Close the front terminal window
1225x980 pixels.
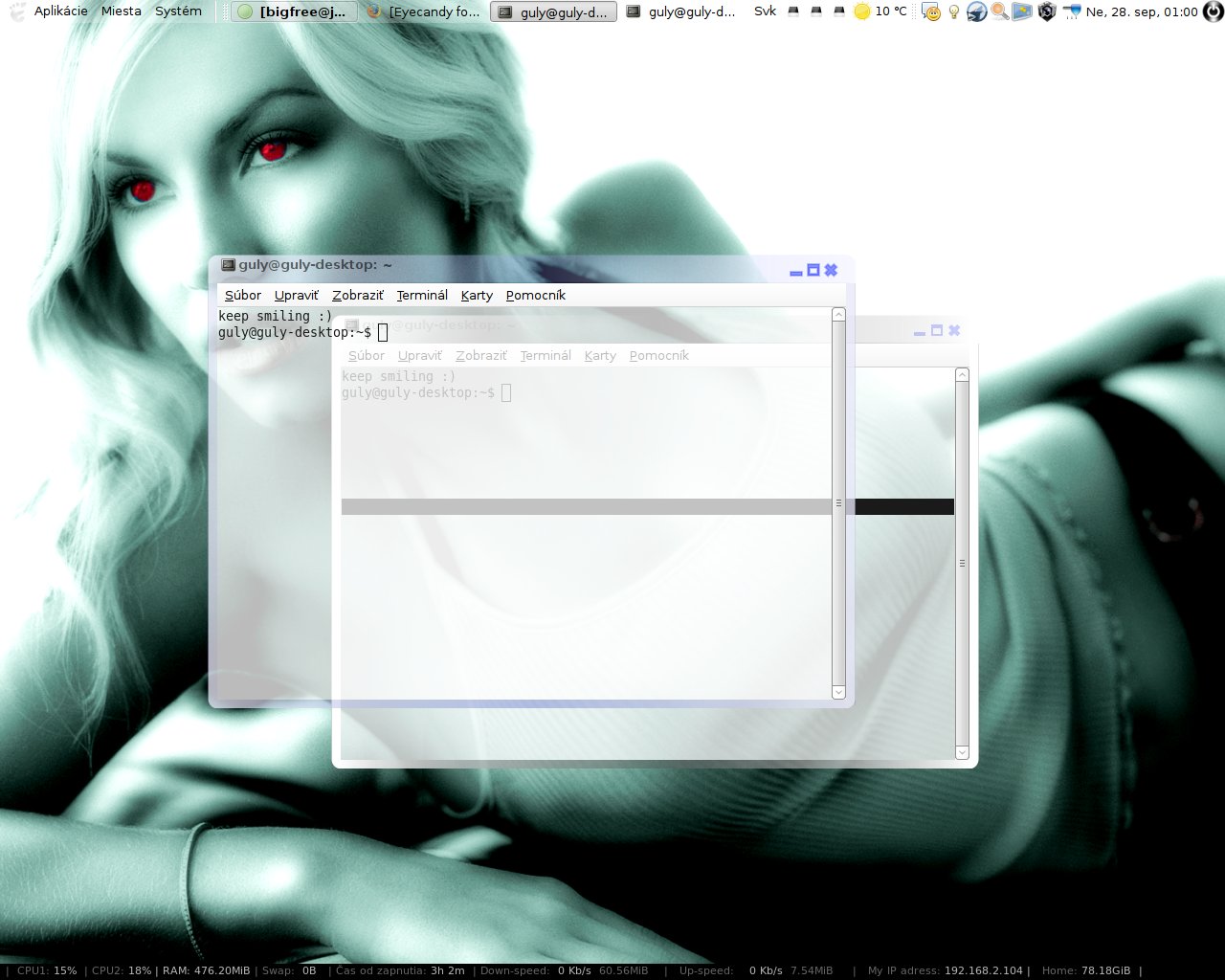831,271
